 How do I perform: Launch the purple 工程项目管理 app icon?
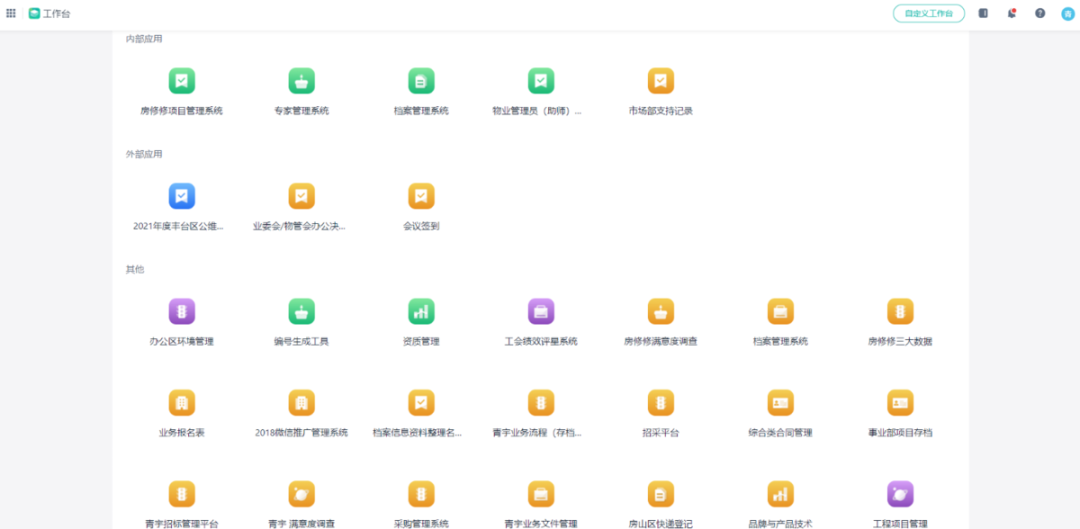click(x=900, y=493)
